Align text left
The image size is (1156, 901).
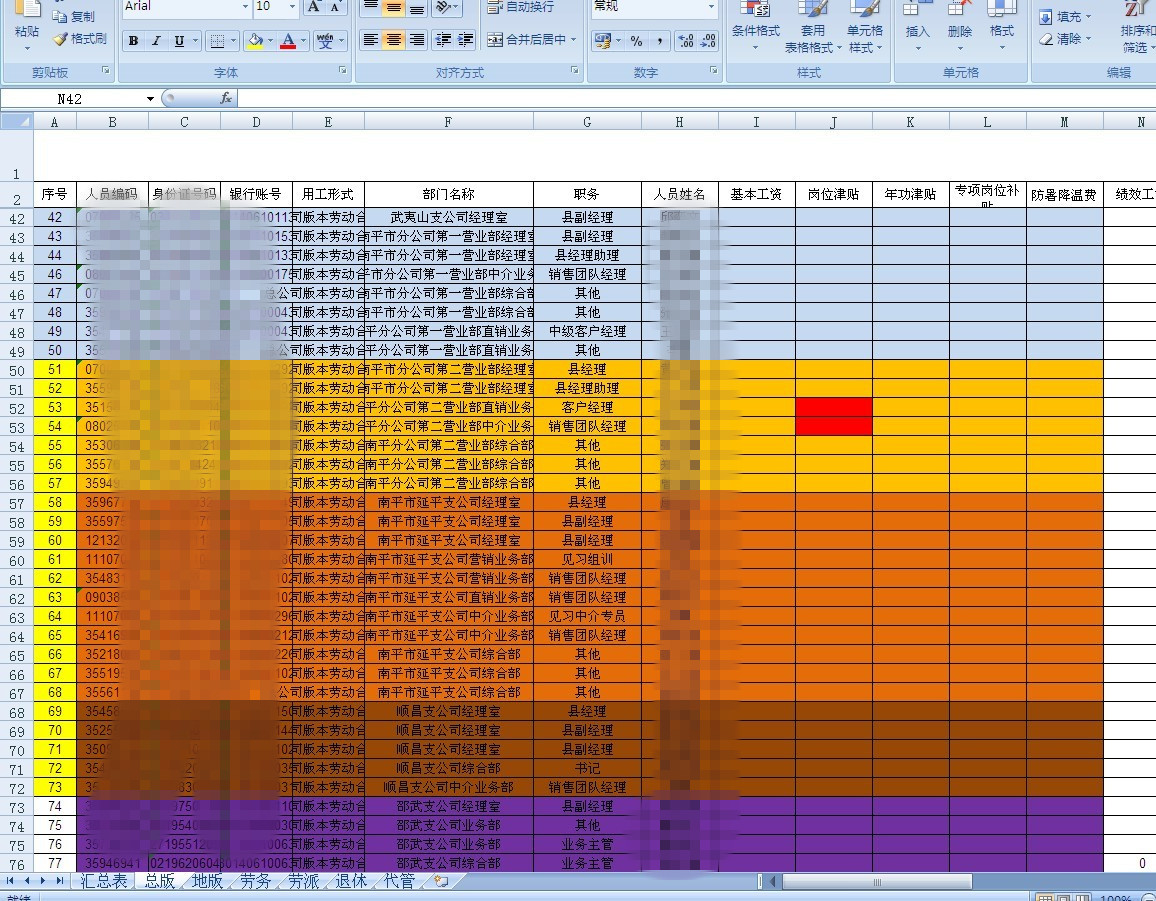pyautogui.click(x=371, y=40)
